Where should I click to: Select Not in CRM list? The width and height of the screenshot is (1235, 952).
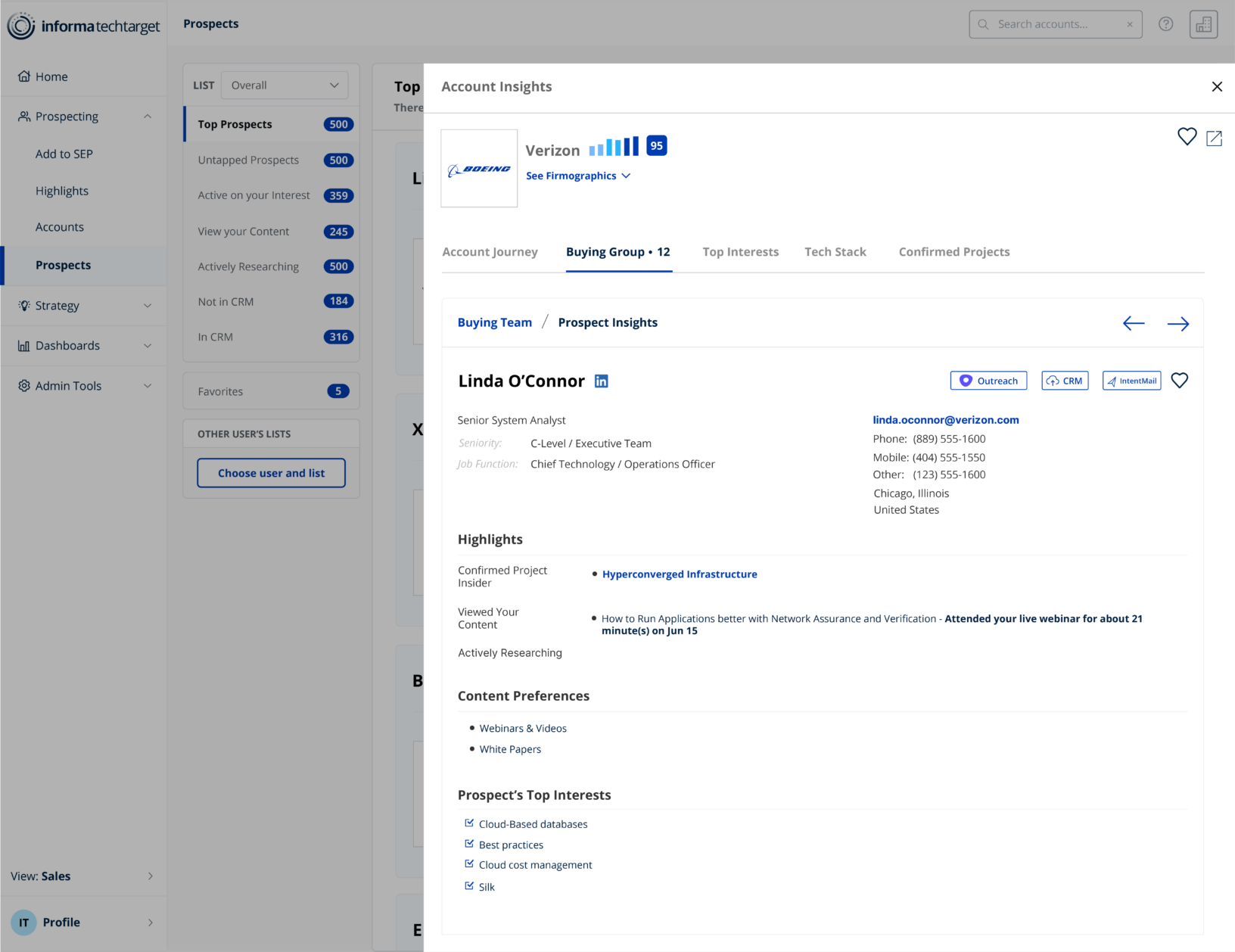coord(271,301)
